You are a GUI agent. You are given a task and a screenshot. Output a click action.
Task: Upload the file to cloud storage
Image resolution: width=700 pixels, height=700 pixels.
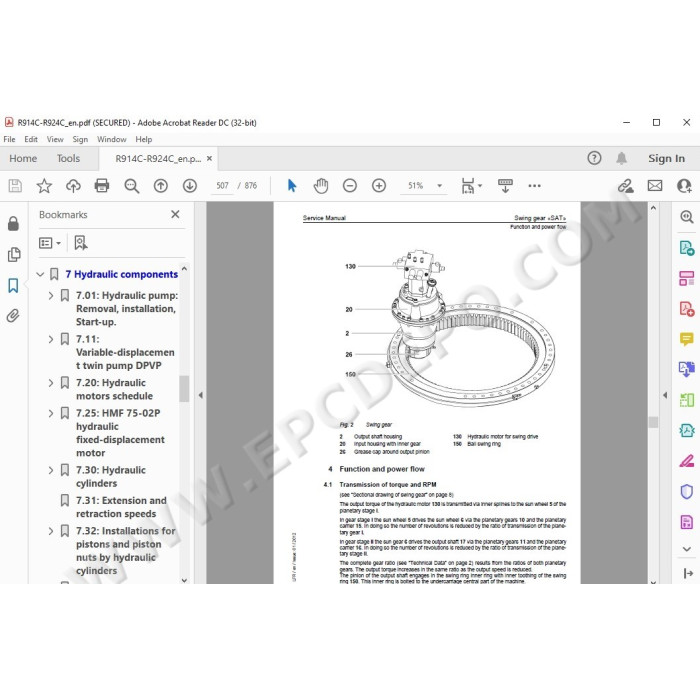pyautogui.click(x=73, y=186)
